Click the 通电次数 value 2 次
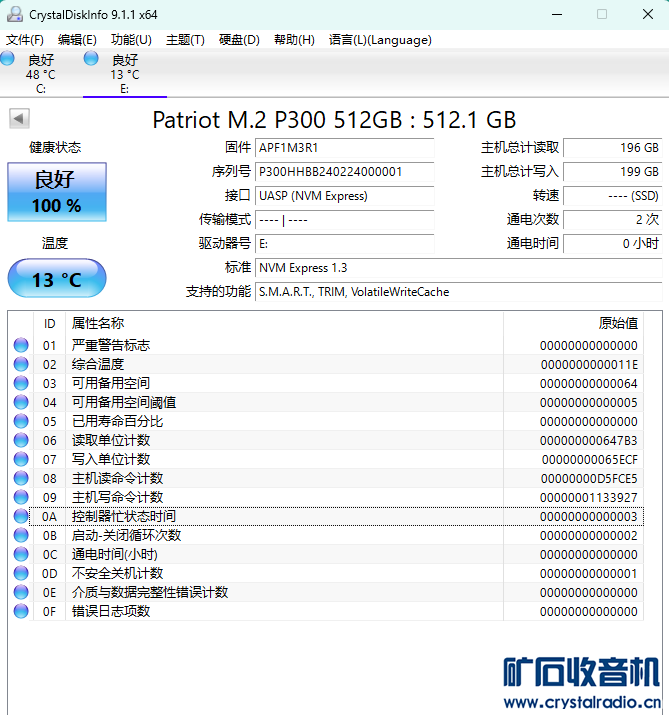This screenshot has width=669, height=715. point(613,220)
